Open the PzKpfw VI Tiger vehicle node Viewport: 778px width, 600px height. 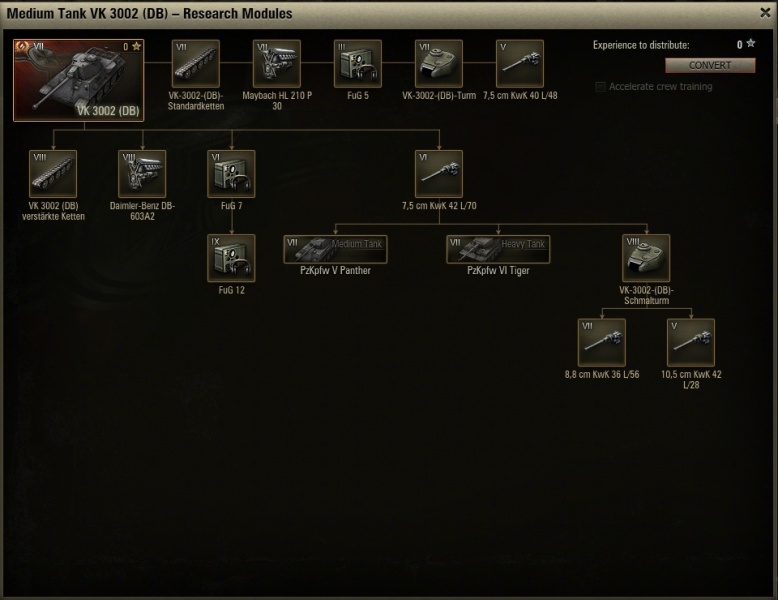pos(498,249)
